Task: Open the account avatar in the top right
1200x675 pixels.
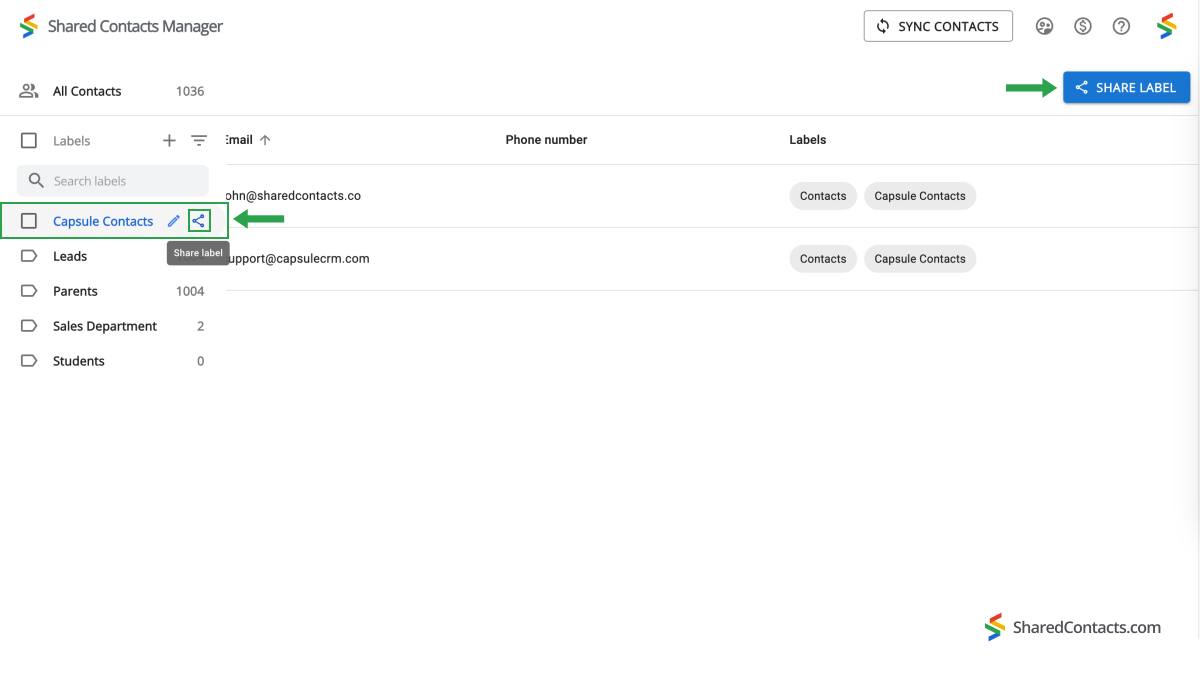Action: pyautogui.click(x=1167, y=27)
